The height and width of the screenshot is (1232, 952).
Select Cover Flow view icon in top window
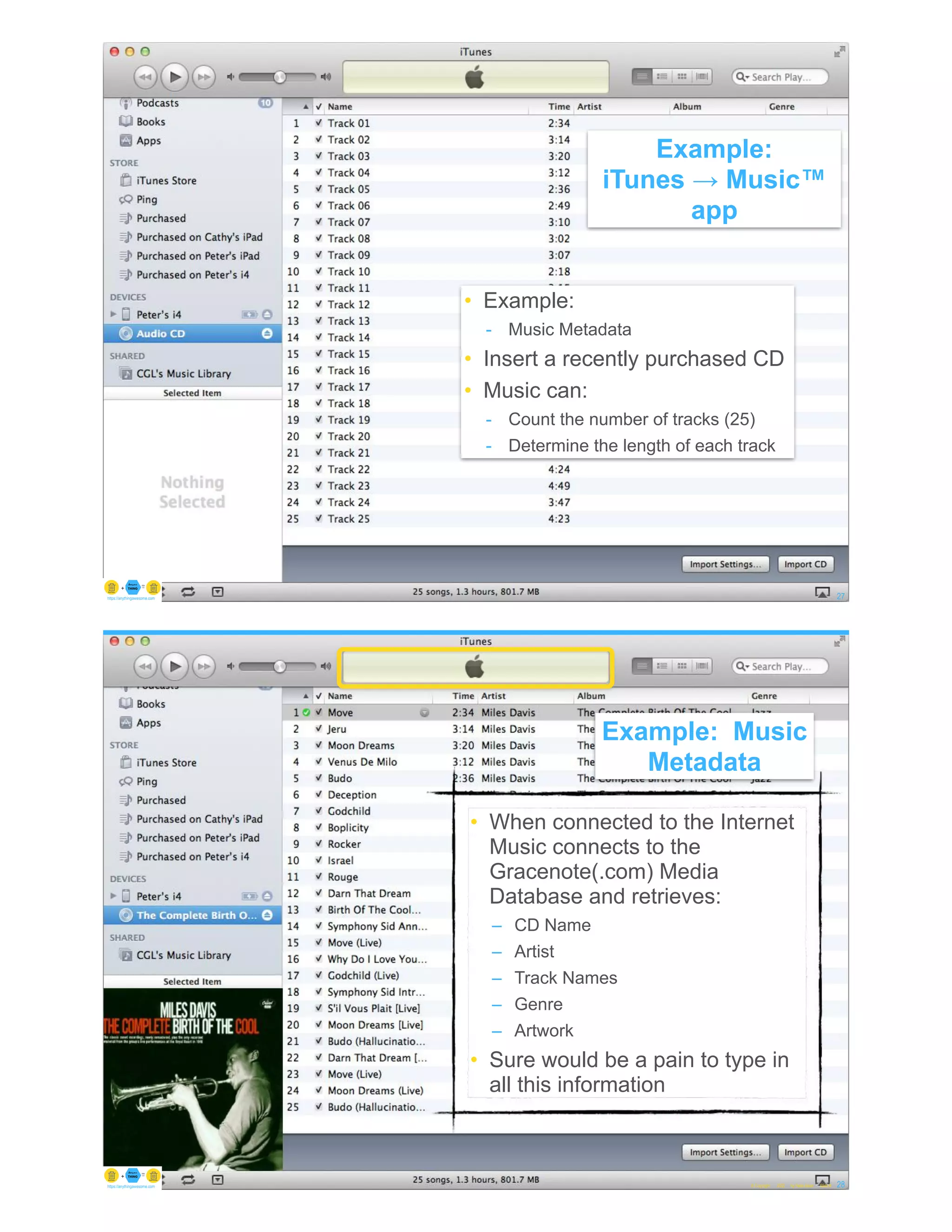[702, 76]
